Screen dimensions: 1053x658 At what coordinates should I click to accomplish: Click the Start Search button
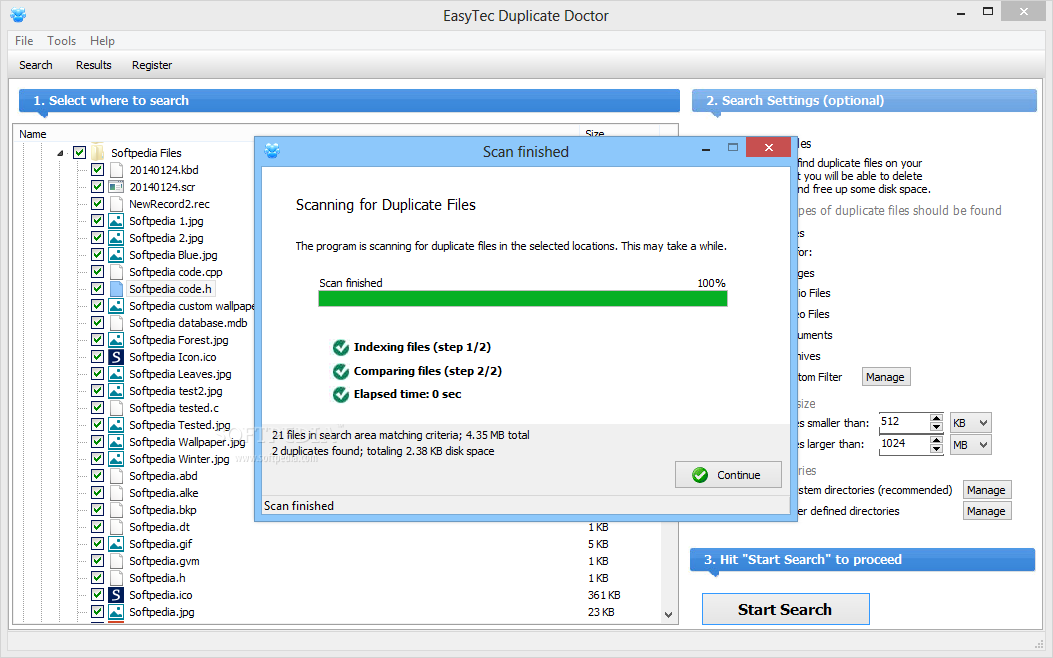(785, 609)
